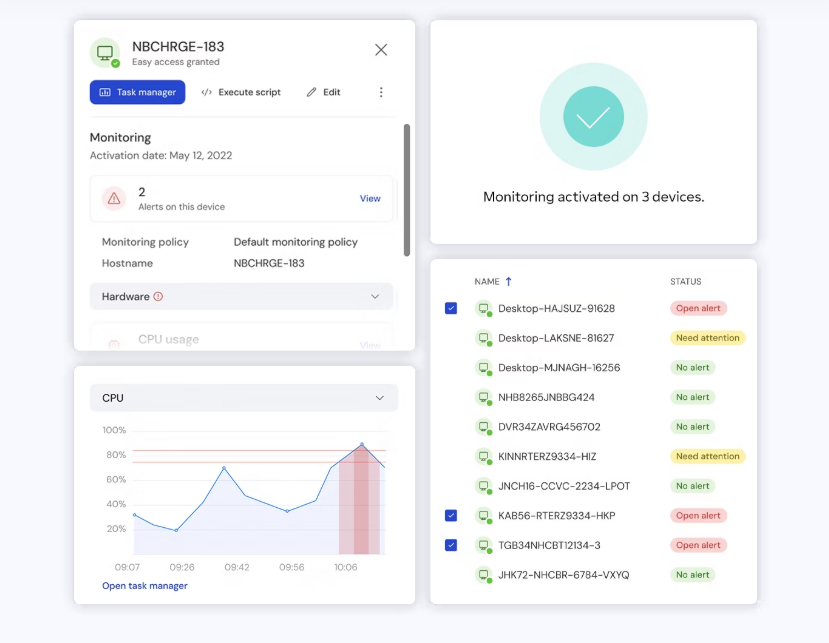Click the Open task manager link
The width and height of the screenshot is (829, 643).
[145, 586]
